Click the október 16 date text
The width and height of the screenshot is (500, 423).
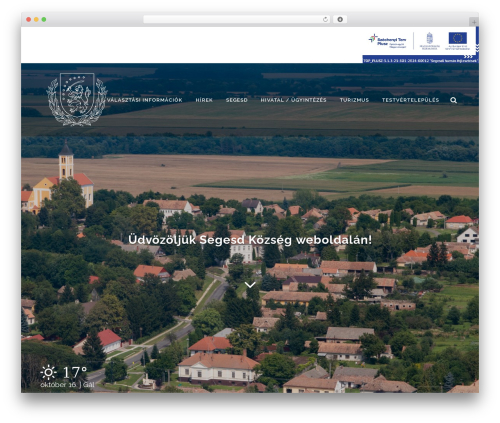(58, 385)
